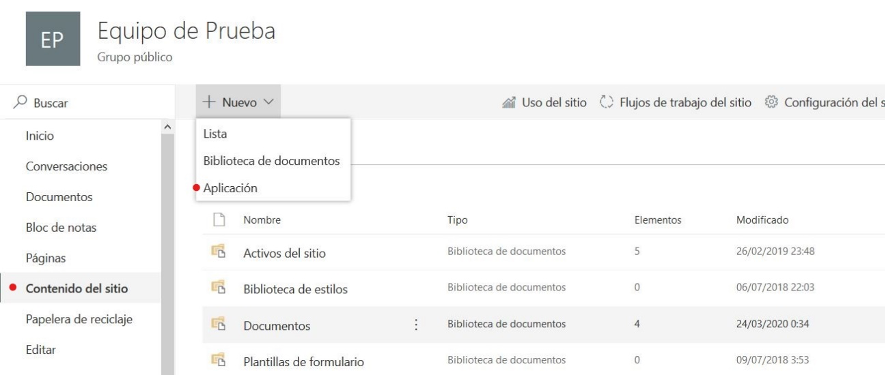The height and width of the screenshot is (375, 885).
Task: Select Contenido del sitio in the sidebar
Action: coord(77,289)
